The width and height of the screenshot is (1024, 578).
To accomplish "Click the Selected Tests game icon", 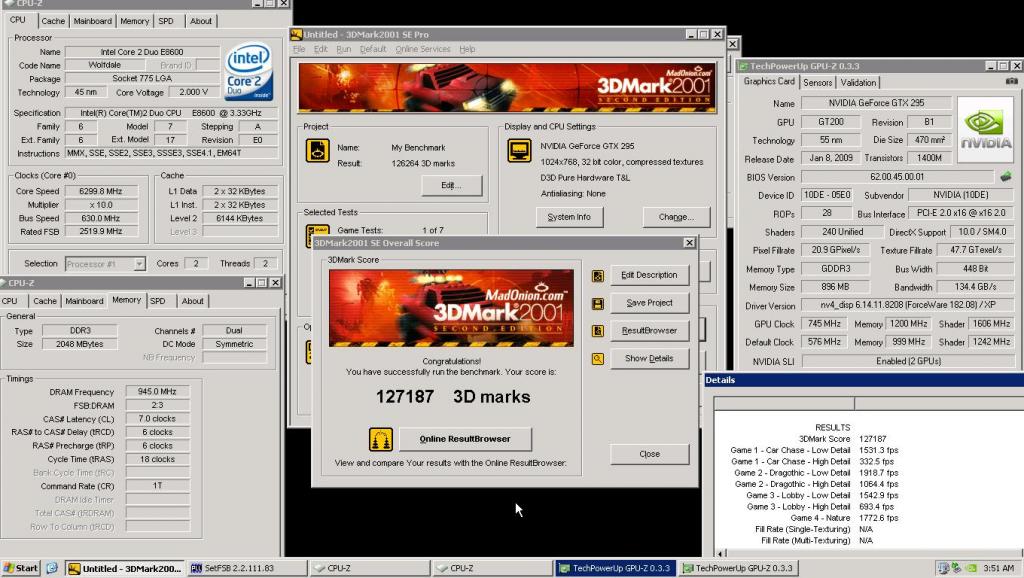I will coord(317,236).
